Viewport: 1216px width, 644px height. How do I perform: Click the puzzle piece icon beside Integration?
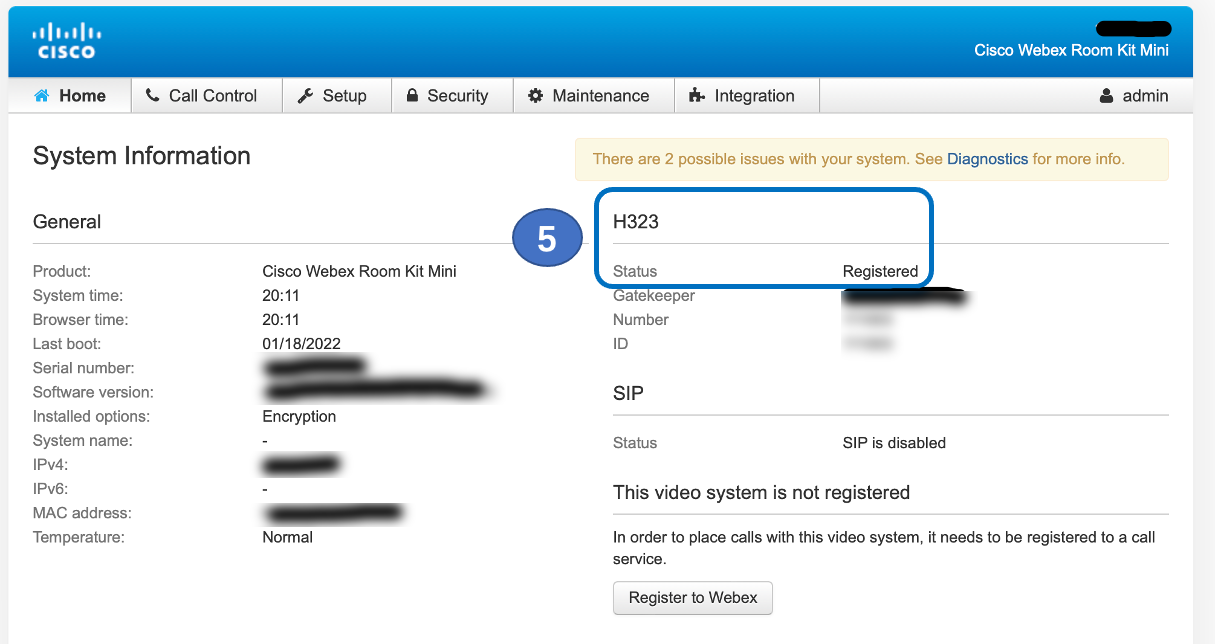tap(697, 96)
